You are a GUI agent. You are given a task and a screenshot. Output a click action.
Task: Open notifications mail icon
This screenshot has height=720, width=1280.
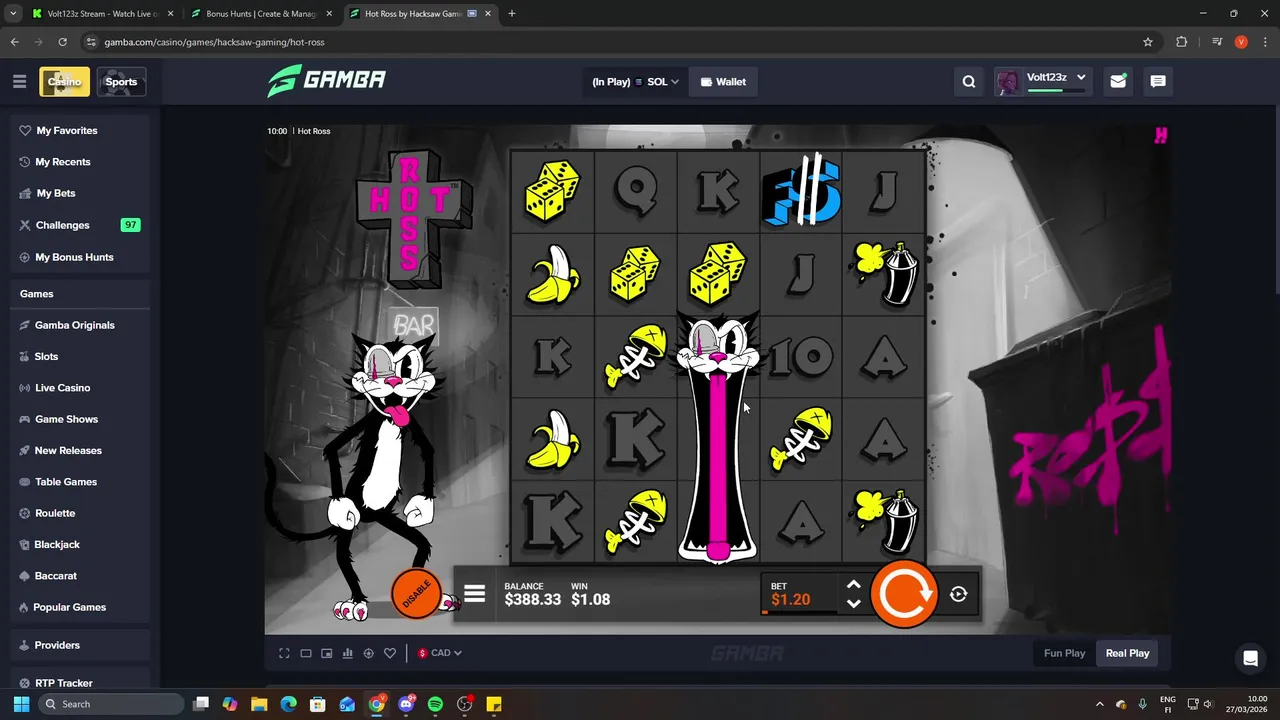(1118, 82)
